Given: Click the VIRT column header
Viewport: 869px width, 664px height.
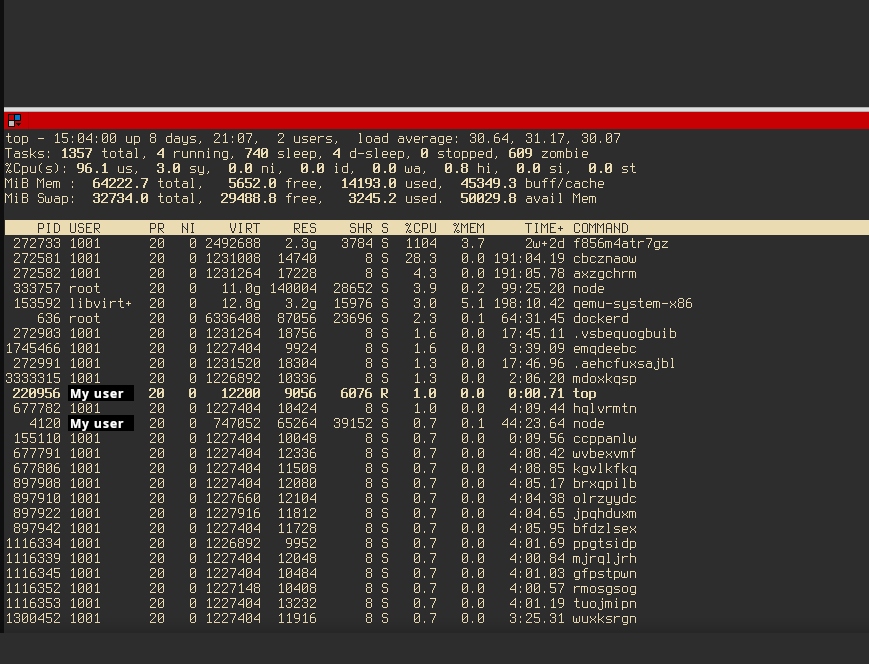Looking at the screenshot, I should pos(244,228).
